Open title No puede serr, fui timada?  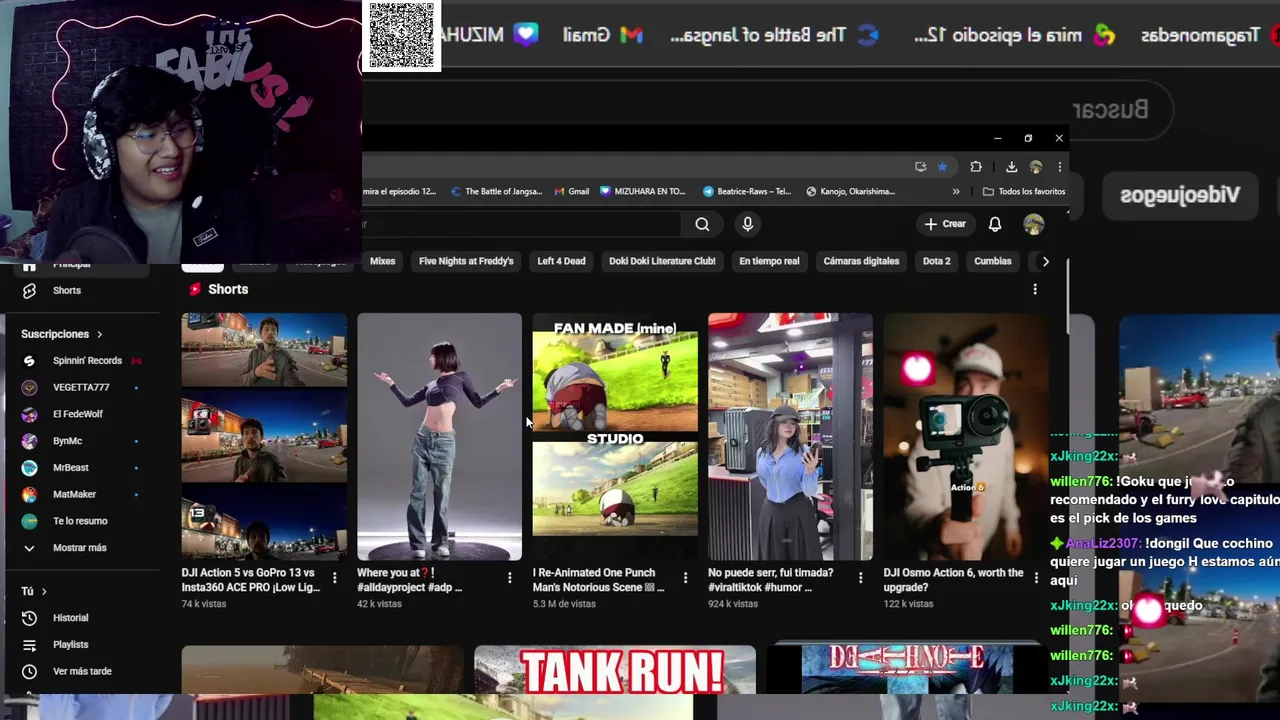point(771,580)
